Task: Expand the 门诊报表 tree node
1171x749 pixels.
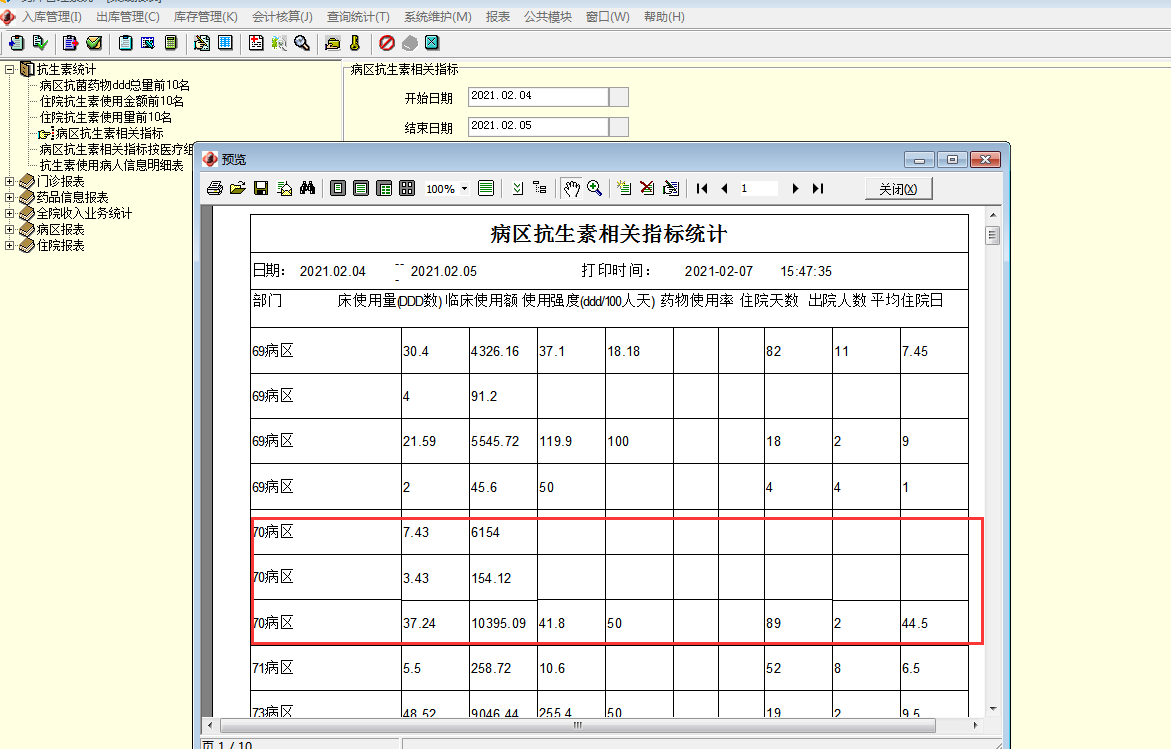Action: [10, 181]
